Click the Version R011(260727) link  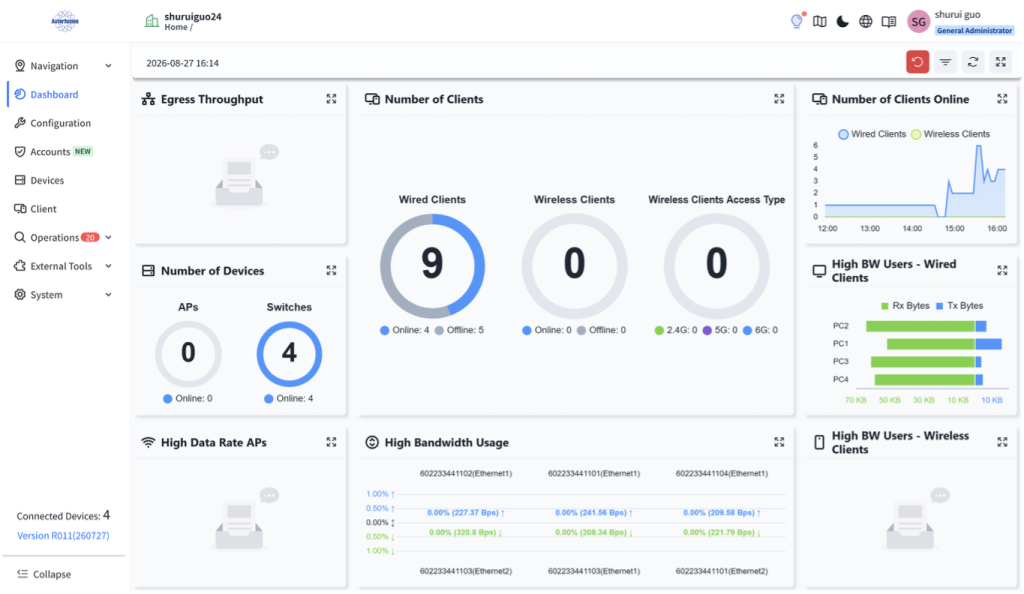63,535
